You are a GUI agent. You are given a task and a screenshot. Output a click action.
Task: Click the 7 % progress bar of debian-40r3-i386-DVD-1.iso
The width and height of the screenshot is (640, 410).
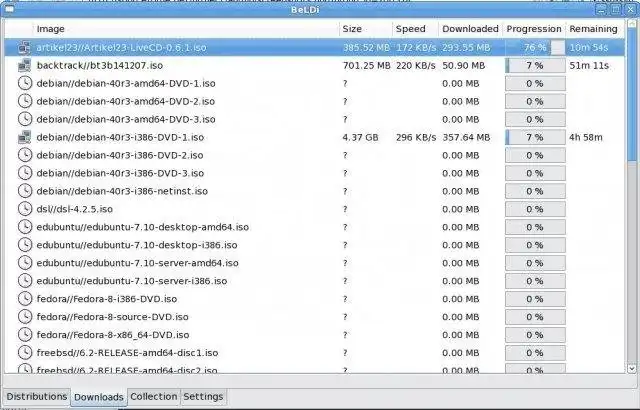pyautogui.click(x=535, y=137)
